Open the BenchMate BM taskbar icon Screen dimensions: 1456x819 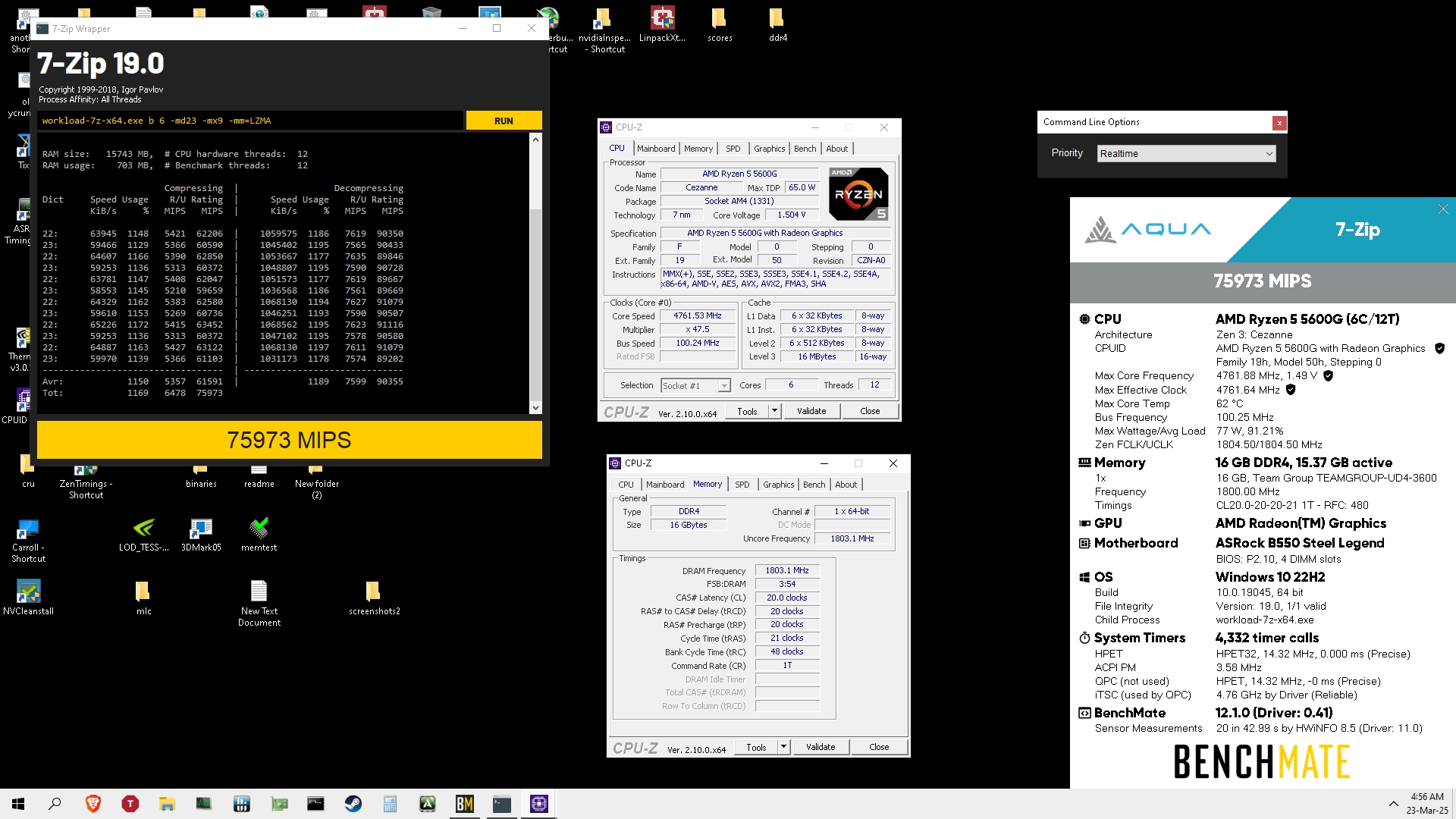pos(464,804)
